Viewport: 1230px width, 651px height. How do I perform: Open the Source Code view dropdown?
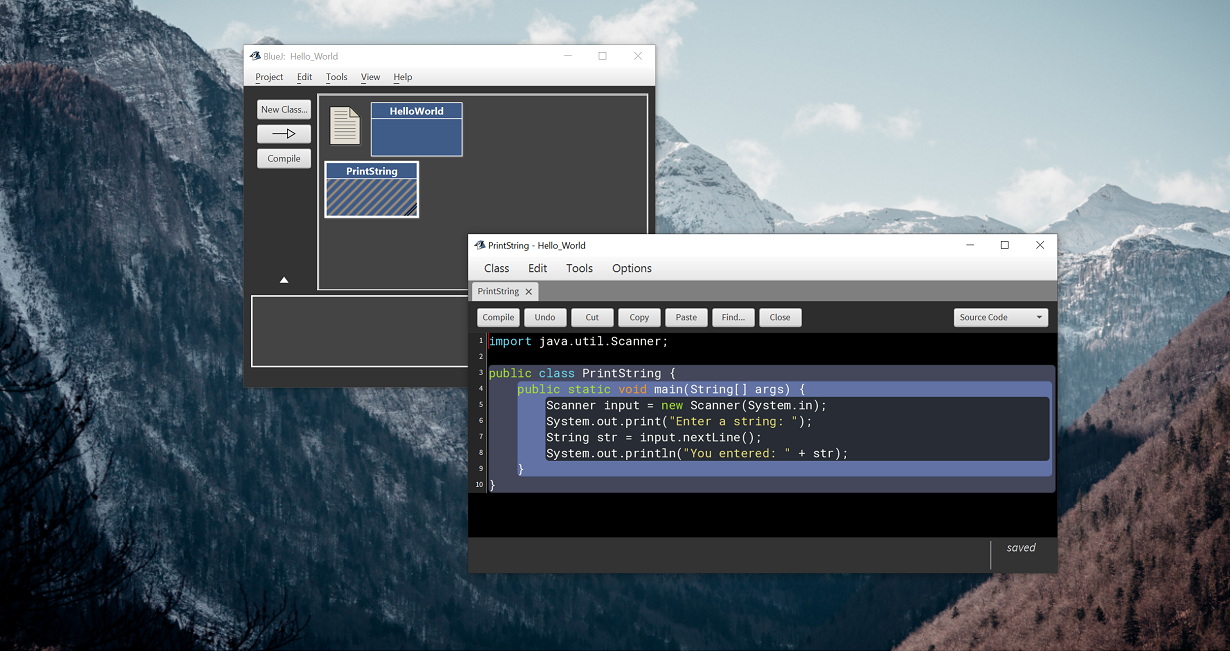(x=1000, y=317)
